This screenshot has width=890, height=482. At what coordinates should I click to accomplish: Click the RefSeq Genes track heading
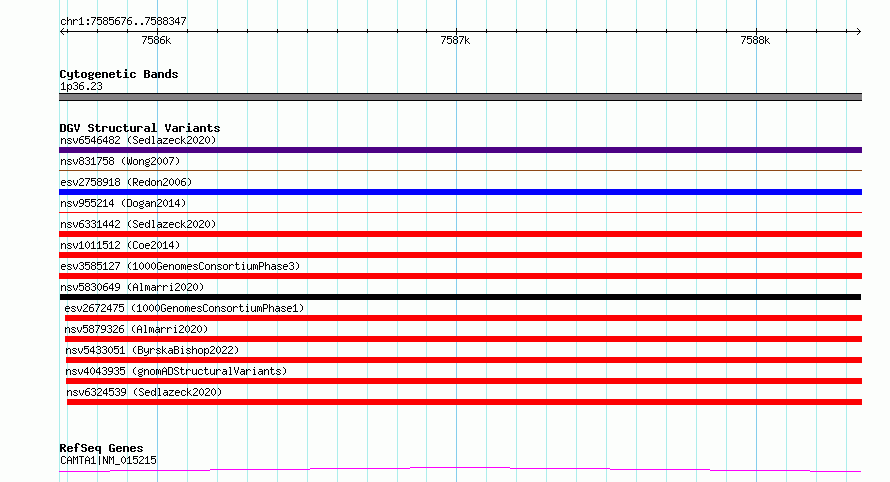(101, 448)
